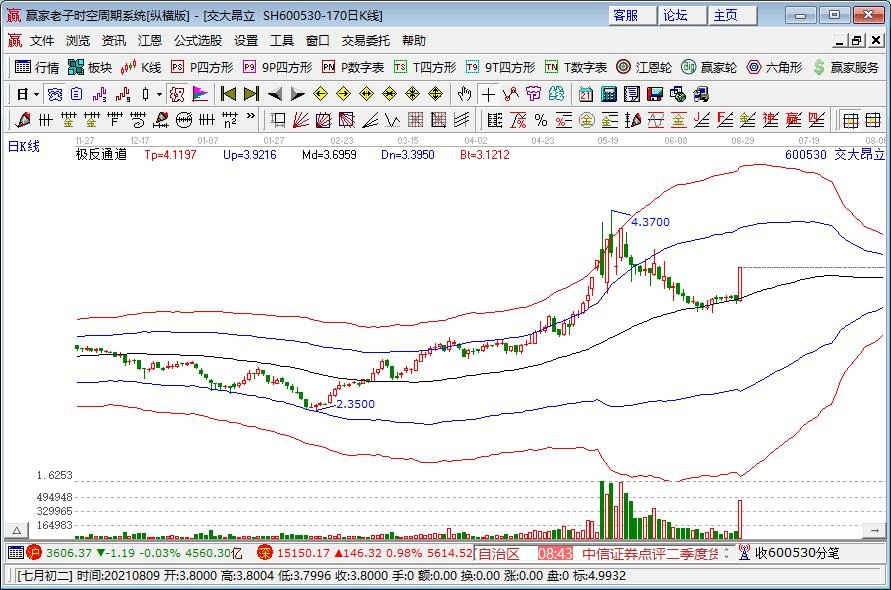Image resolution: width=891 pixels, height=590 pixels.
Task: Expand the candlestick style dropdown arrow
Action: [x=159, y=94]
